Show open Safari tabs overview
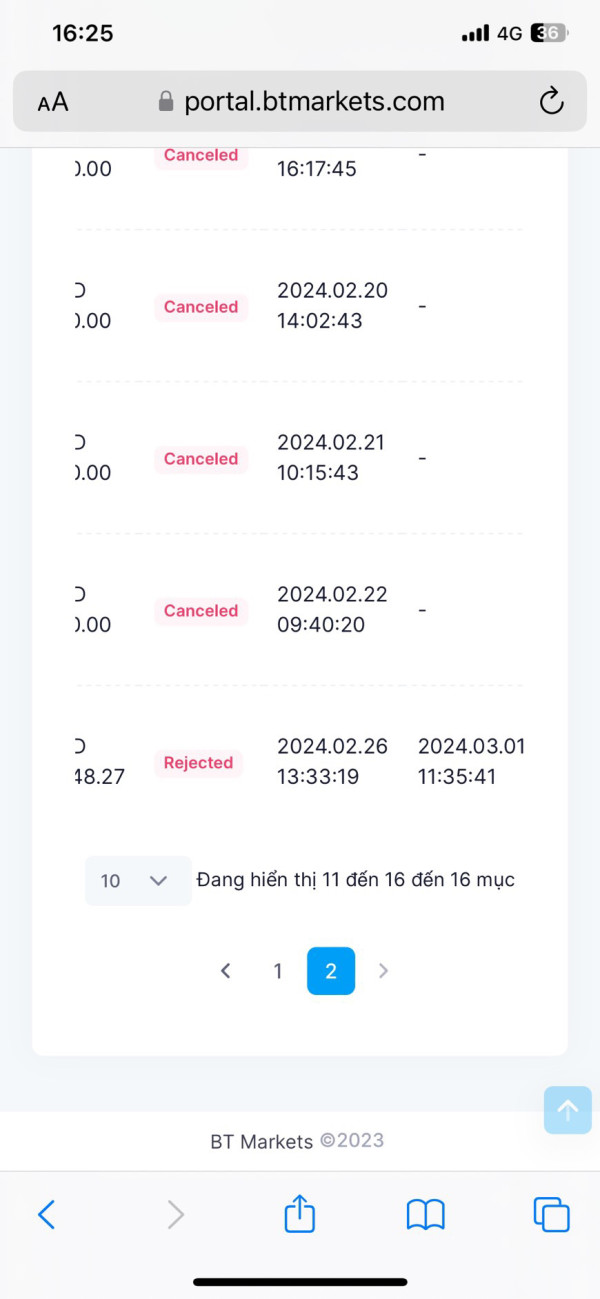 tap(551, 1214)
